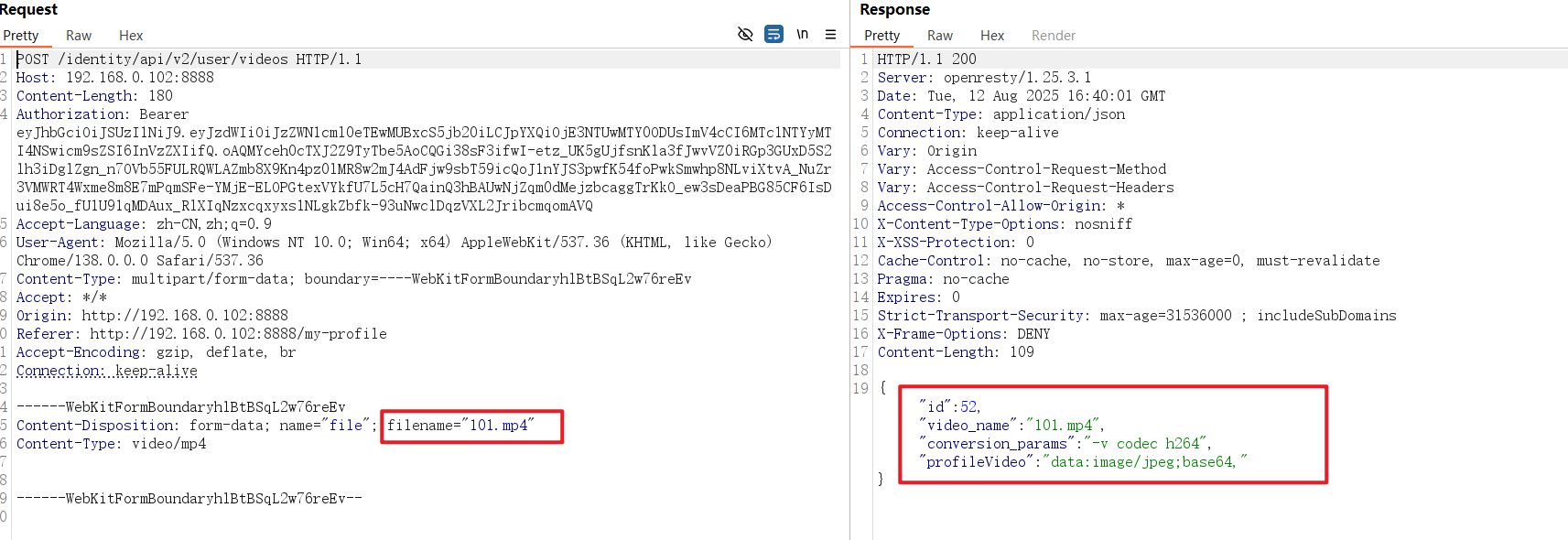Click the HTTP/1.1 200 status line
Screen dimensions: 1568x540
[x=926, y=59]
